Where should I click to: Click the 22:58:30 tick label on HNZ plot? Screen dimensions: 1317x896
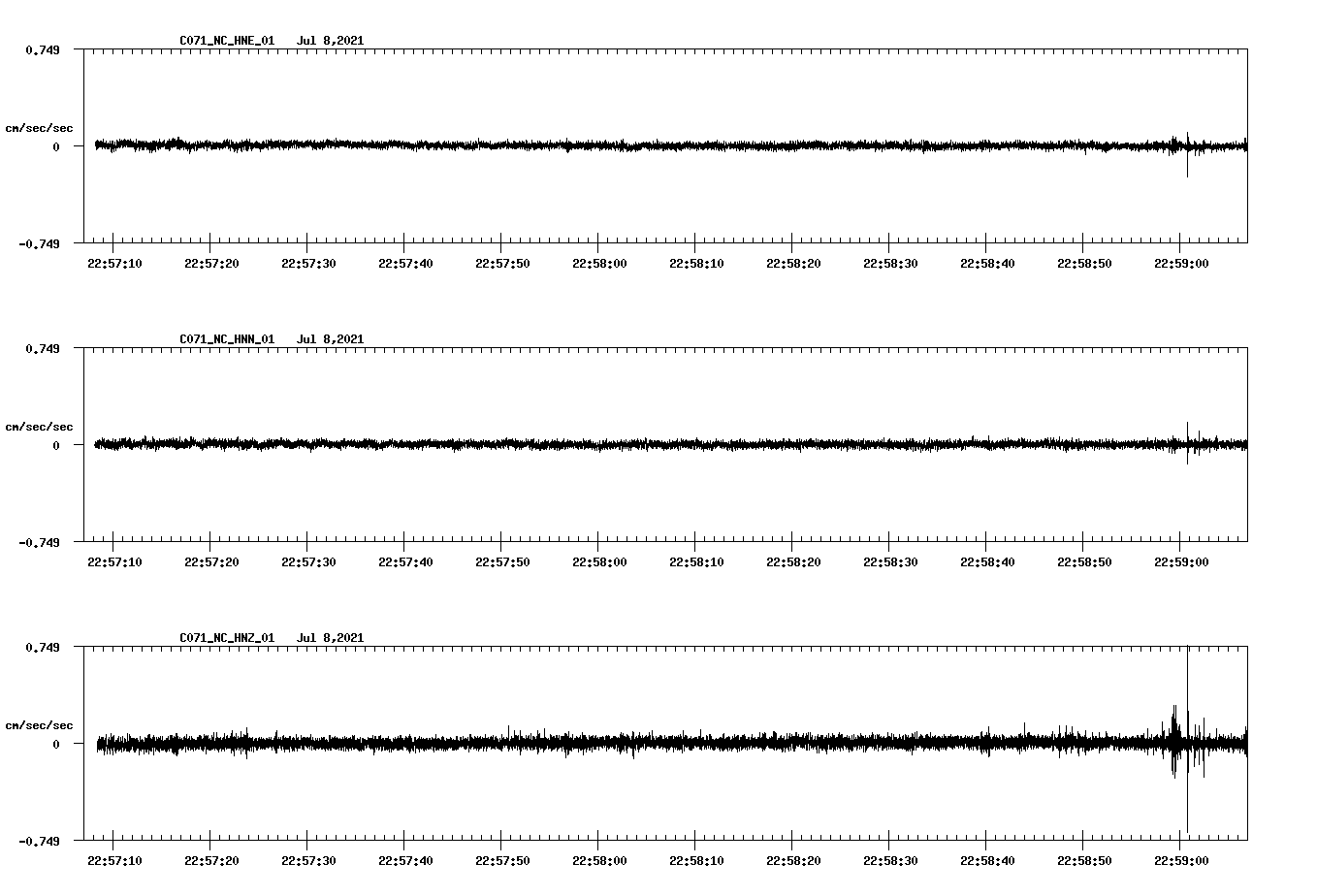click(890, 860)
